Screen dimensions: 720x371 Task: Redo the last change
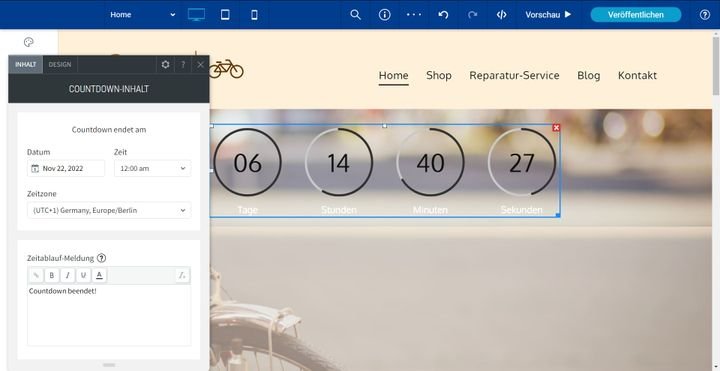(472, 15)
